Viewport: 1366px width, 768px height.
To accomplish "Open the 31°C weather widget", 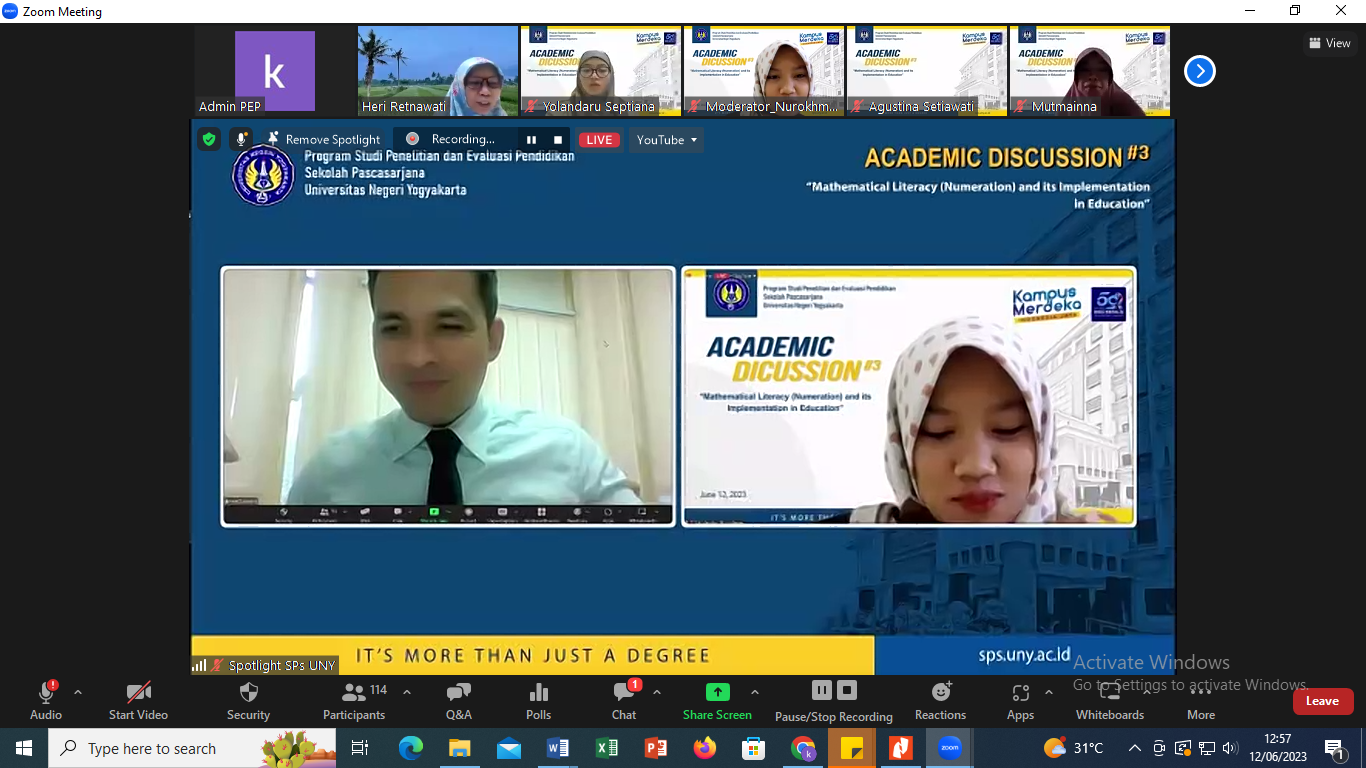I will [1074, 748].
